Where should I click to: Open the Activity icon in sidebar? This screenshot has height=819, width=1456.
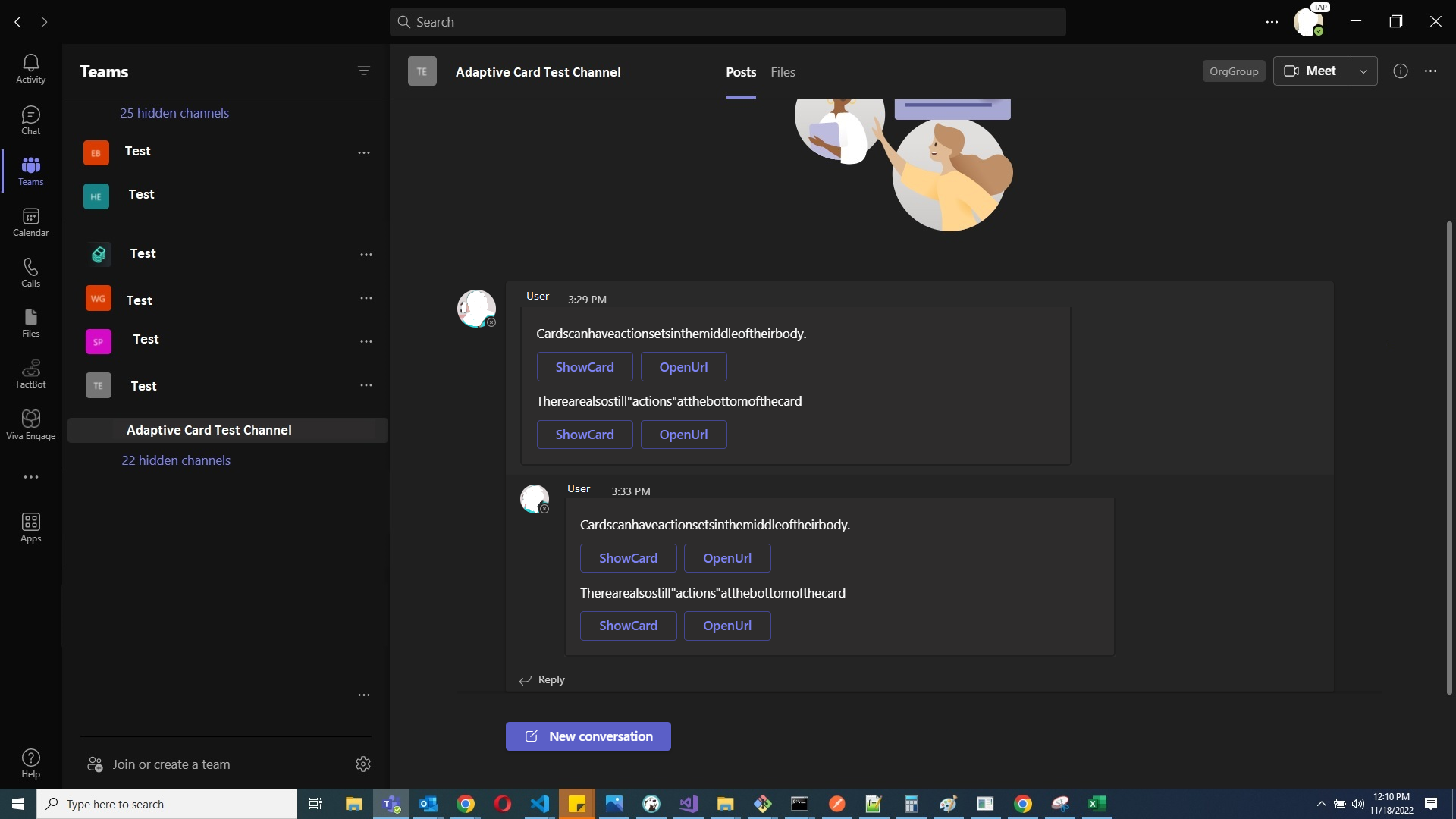[30, 68]
